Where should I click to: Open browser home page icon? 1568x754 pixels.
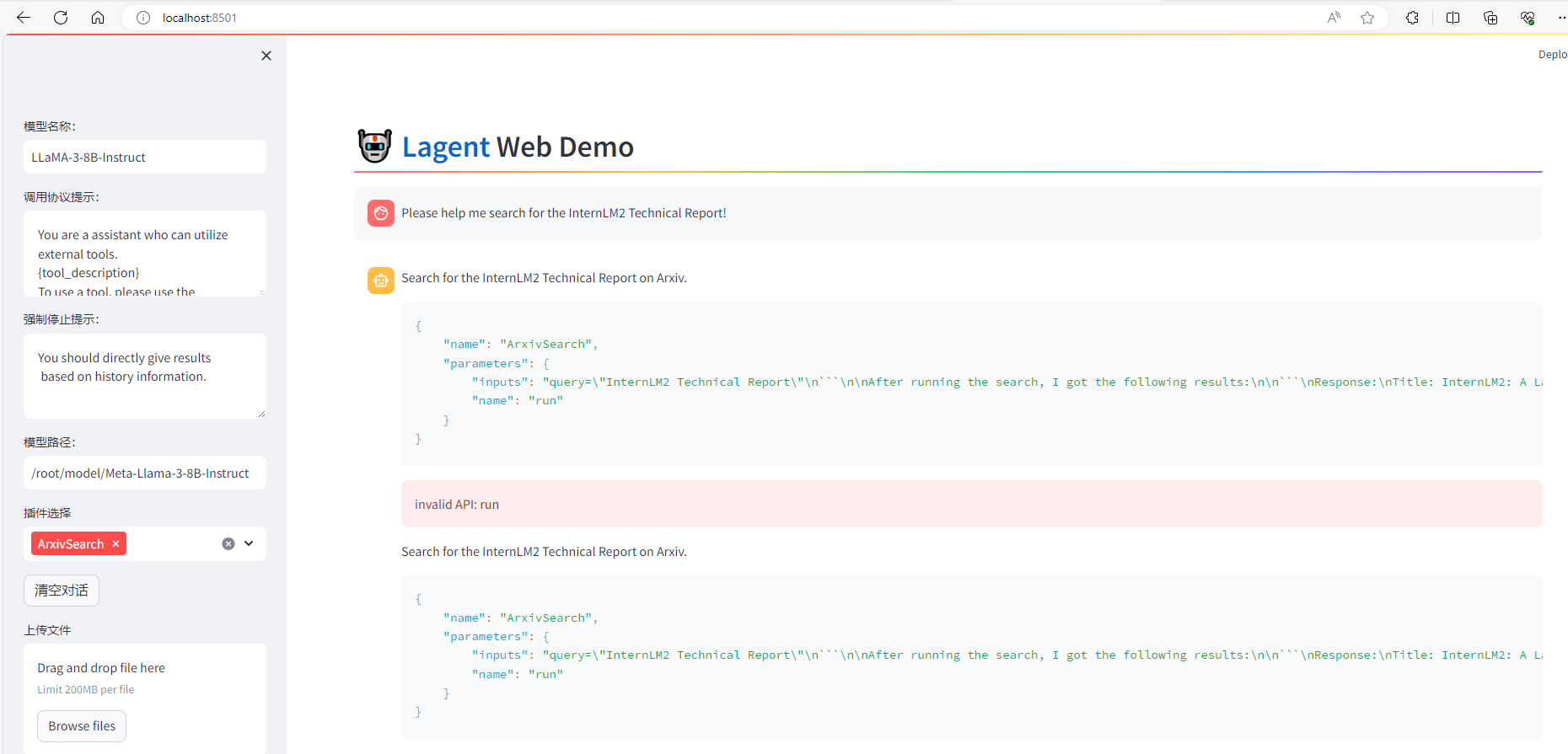tap(98, 18)
